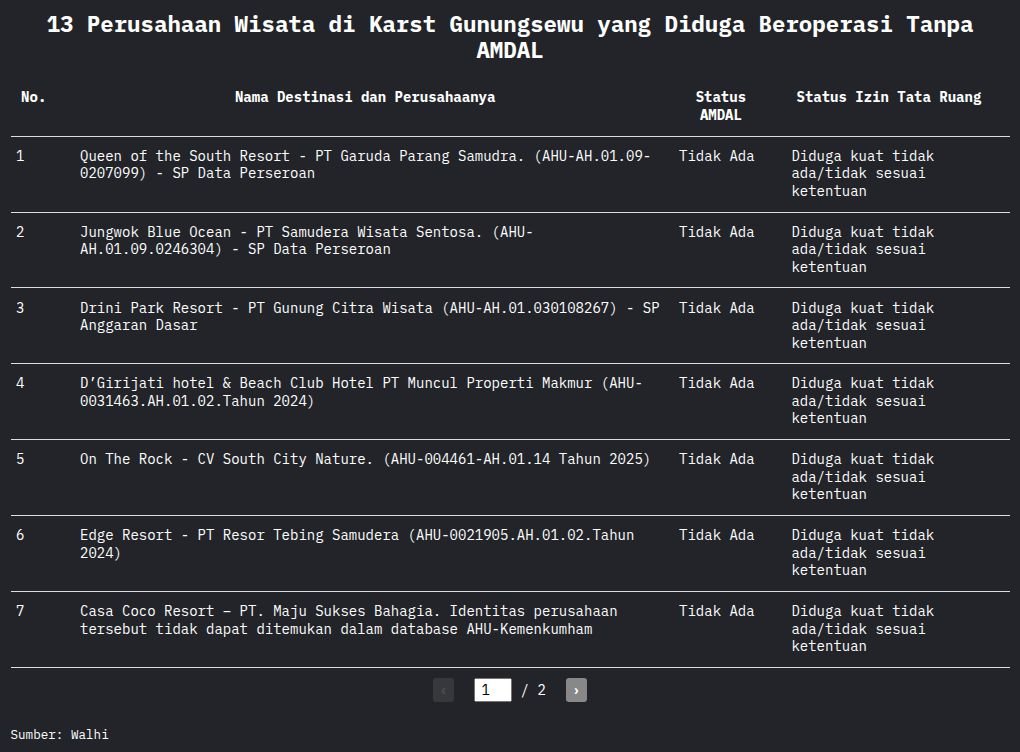
Task: Click Tidak Ada in the Drini Park Resort row
Action: coord(716,308)
